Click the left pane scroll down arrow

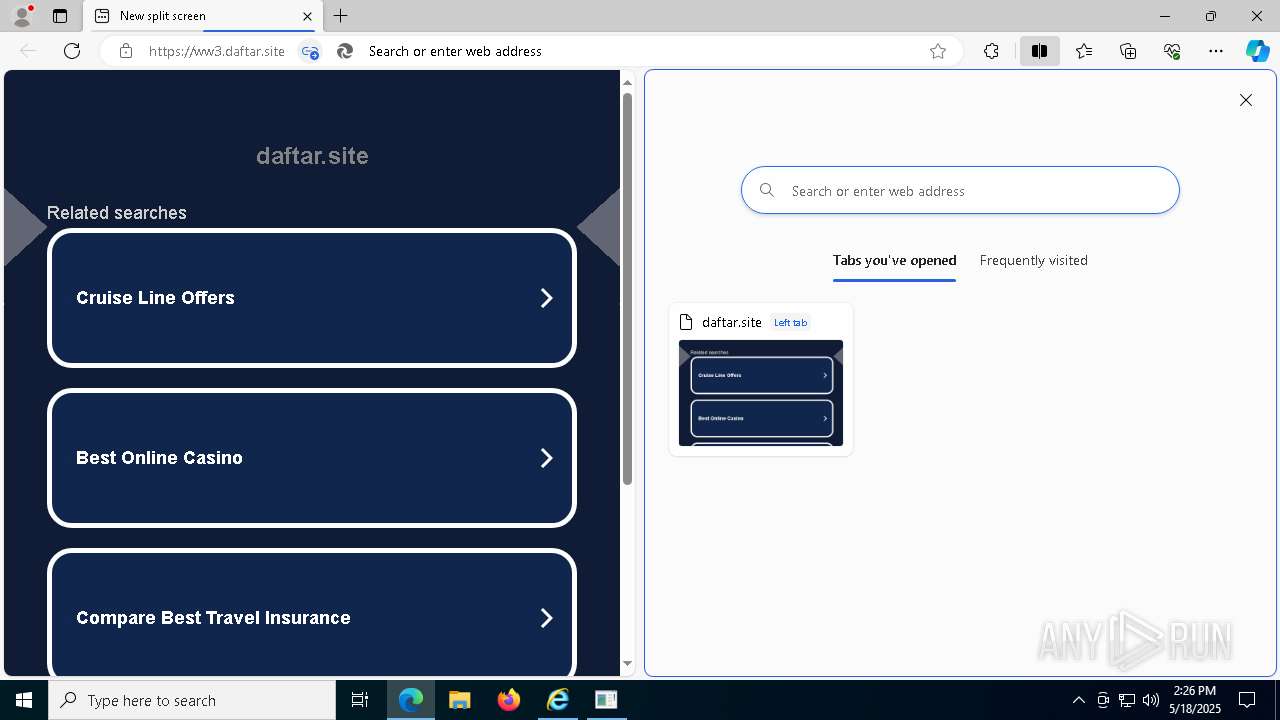pyautogui.click(x=627, y=663)
